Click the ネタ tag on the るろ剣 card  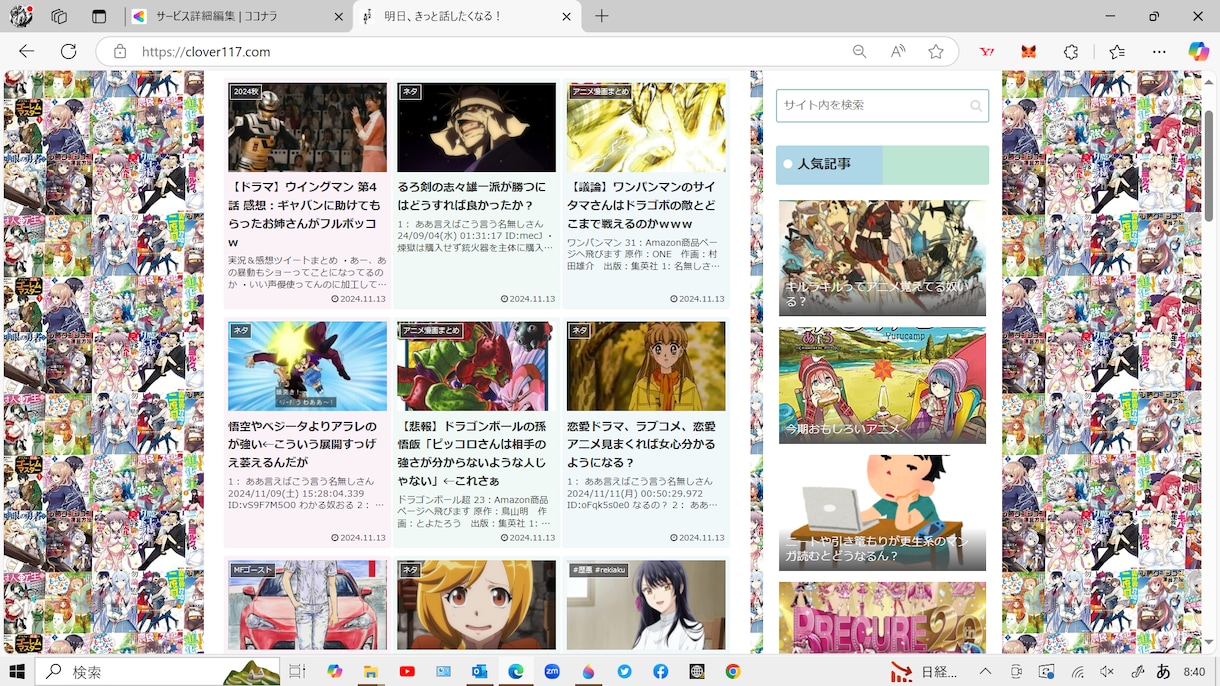pyautogui.click(x=410, y=91)
